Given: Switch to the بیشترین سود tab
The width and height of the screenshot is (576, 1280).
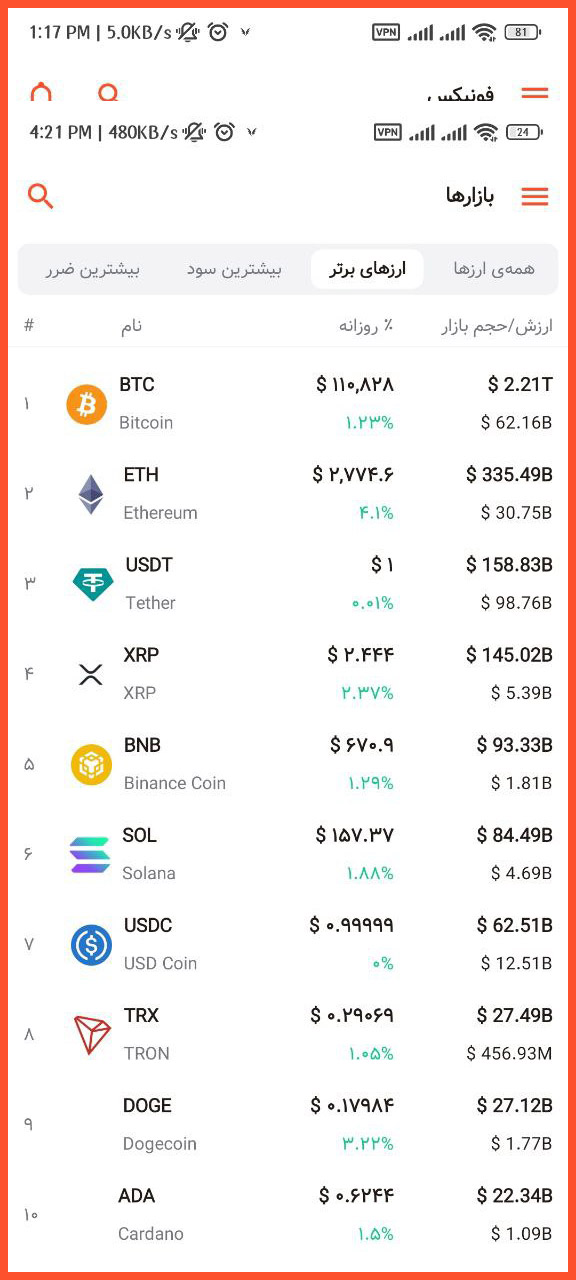Looking at the screenshot, I should coord(234,269).
